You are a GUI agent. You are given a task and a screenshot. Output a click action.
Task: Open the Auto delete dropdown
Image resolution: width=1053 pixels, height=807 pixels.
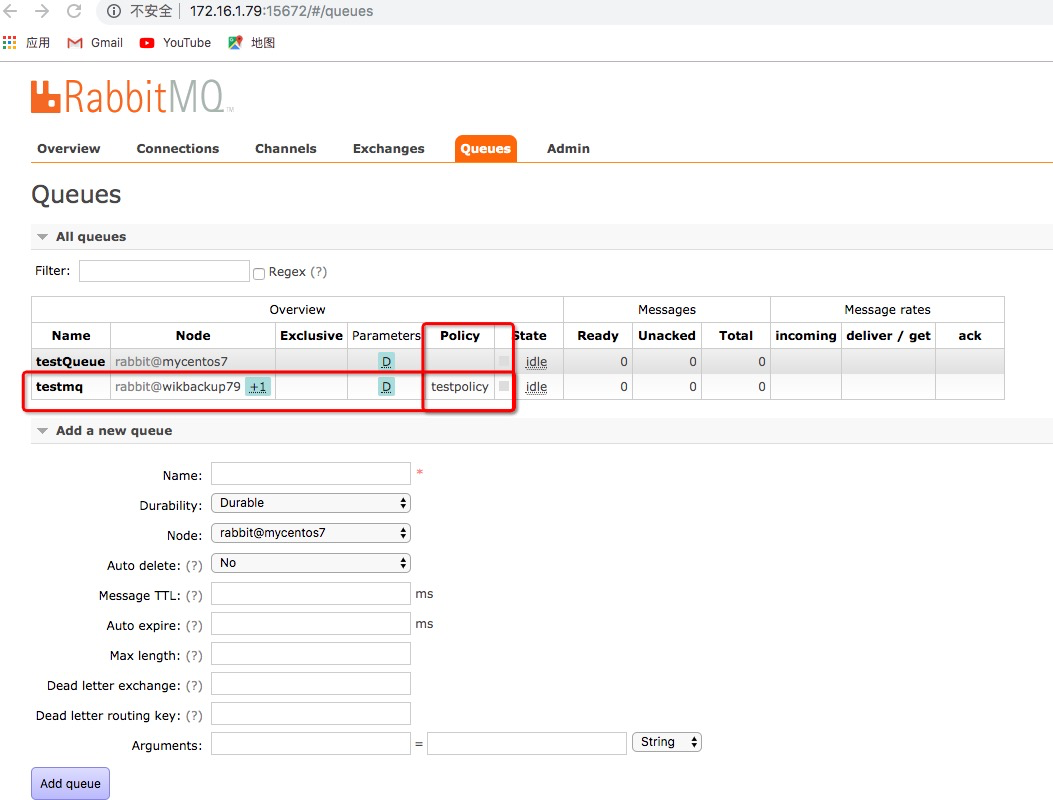310,563
